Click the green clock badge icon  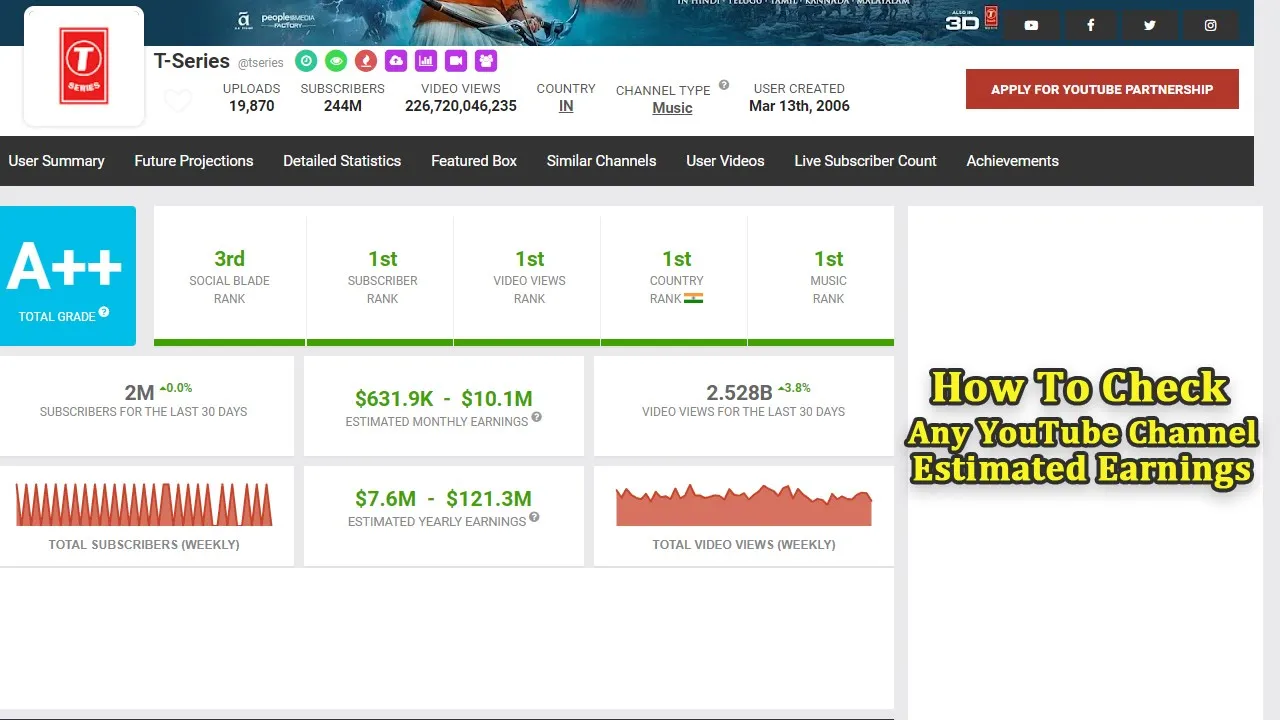pyautogui.click(x=307, y=61)
